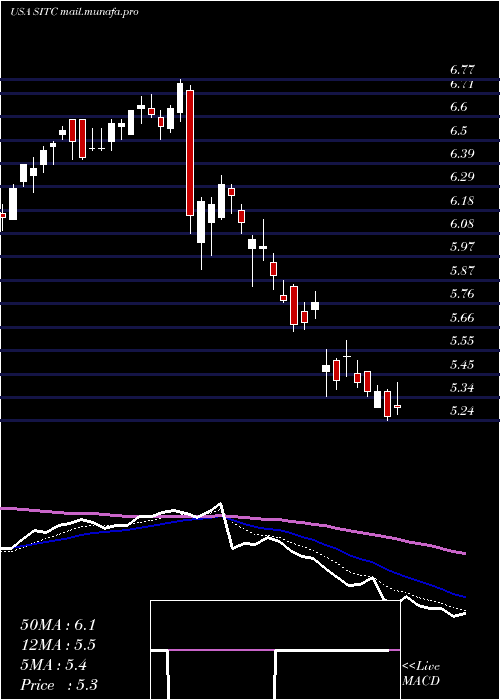The width and height of the screenshot is (500, 700).
Task: Select the 5.24 price level label
Action: coord(462,411)
